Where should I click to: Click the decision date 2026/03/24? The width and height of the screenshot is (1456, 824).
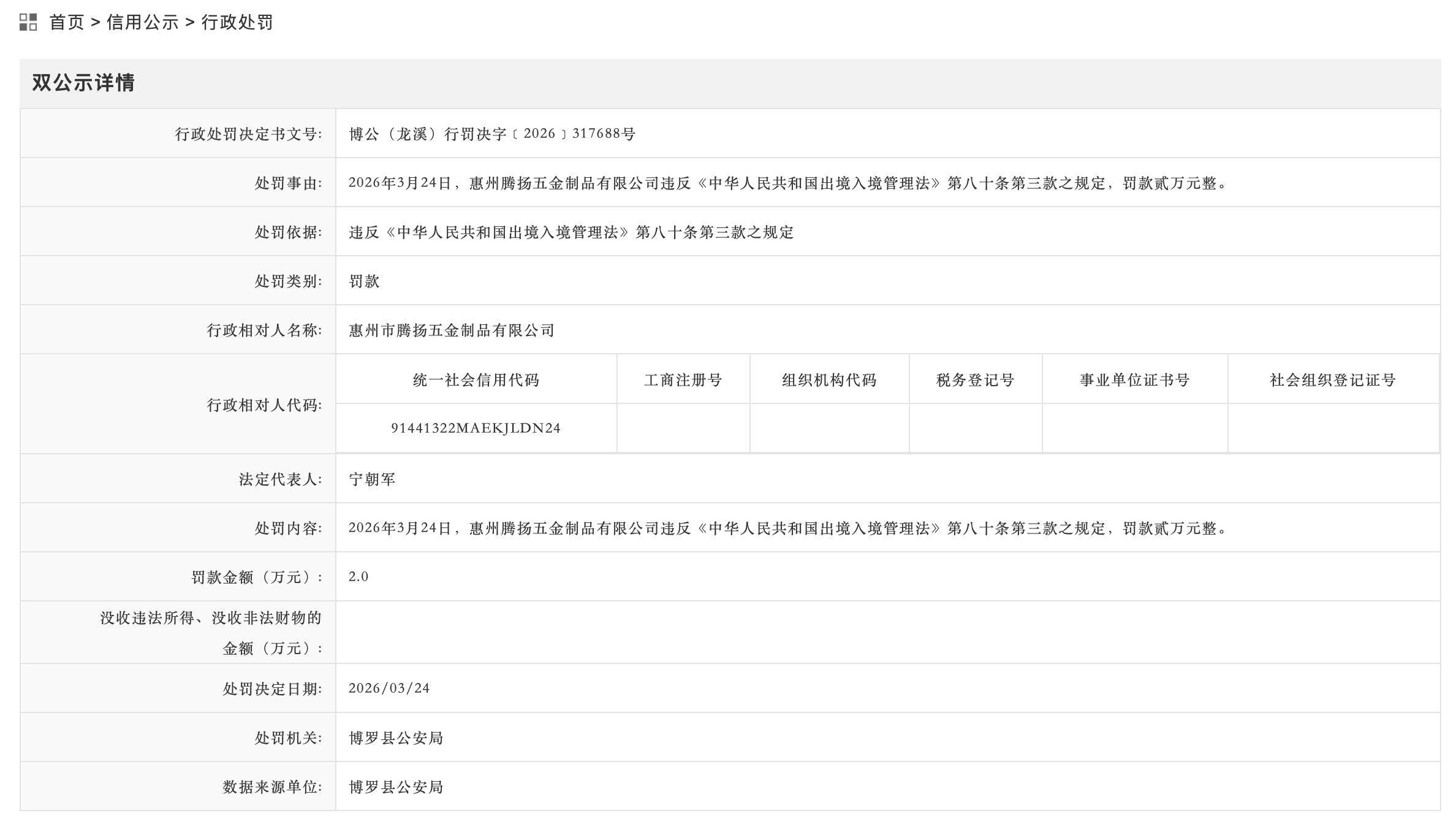coord(389,688)
